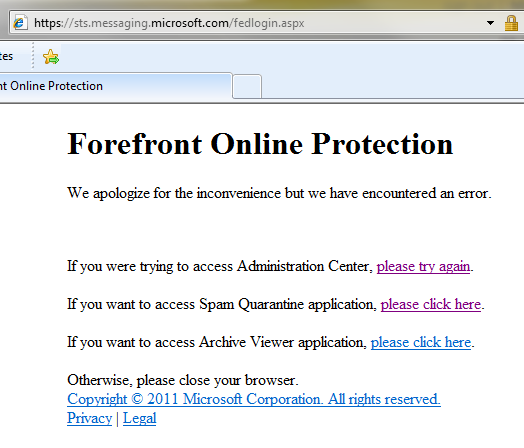The width and height of the screenshot is (524, 448).
Task: Click the Internet Explorer page icon in address bar
Action: [x=20, y=23]
